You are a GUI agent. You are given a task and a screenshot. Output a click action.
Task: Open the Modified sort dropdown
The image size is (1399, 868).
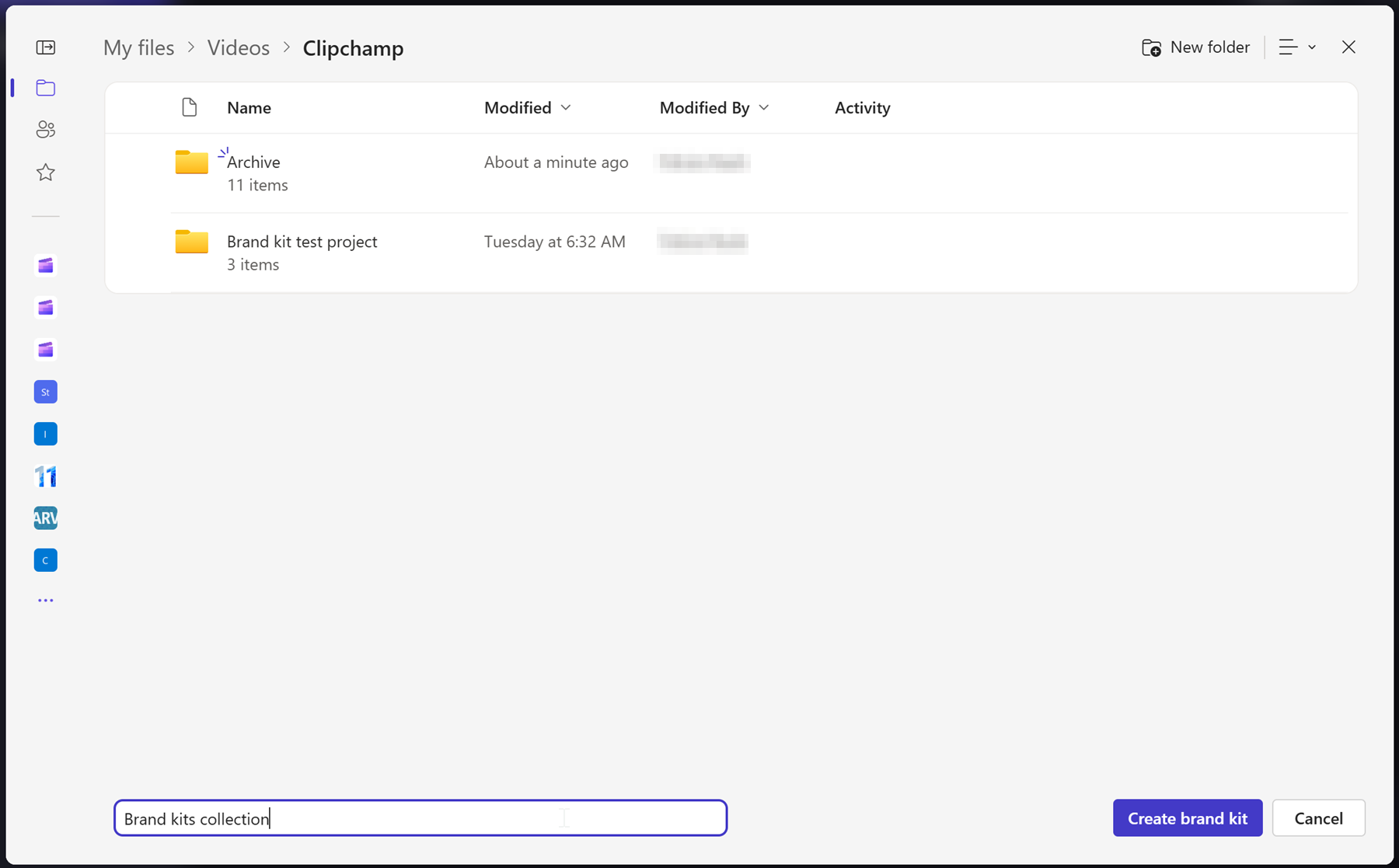click(x=528, y=107)
